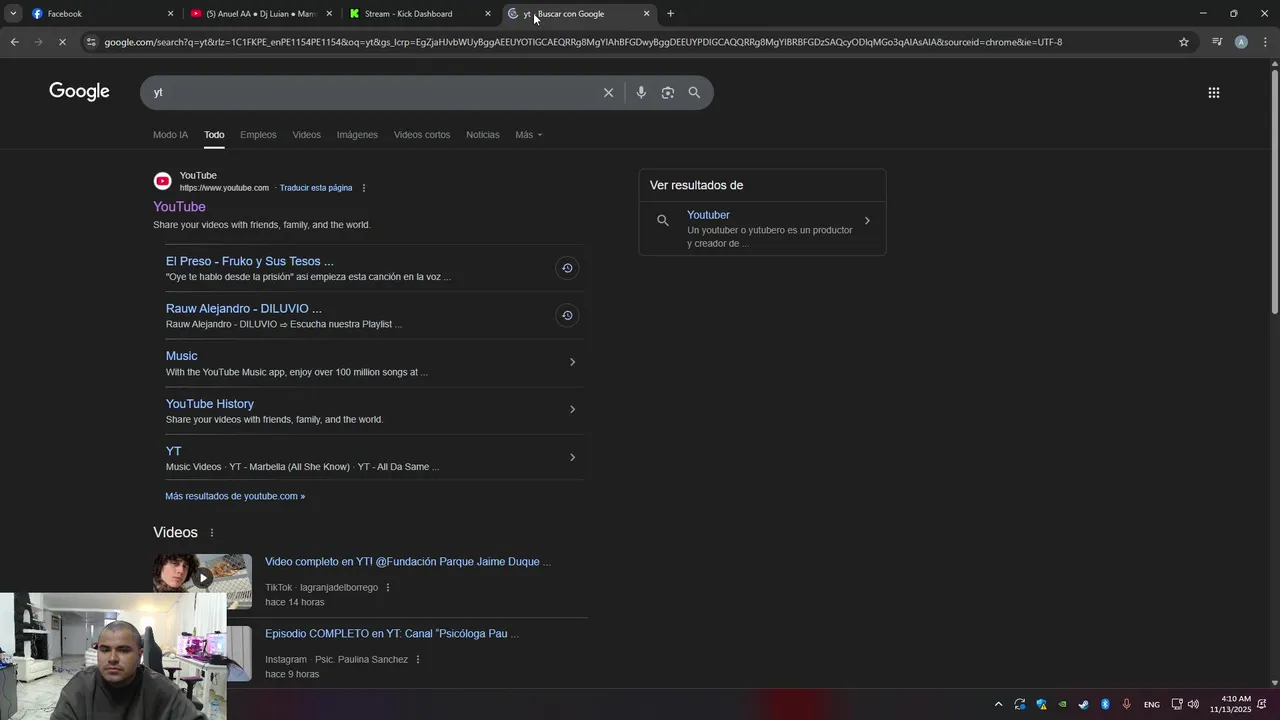
Task: Open the YT sitelink
Action: coord(174,451)
